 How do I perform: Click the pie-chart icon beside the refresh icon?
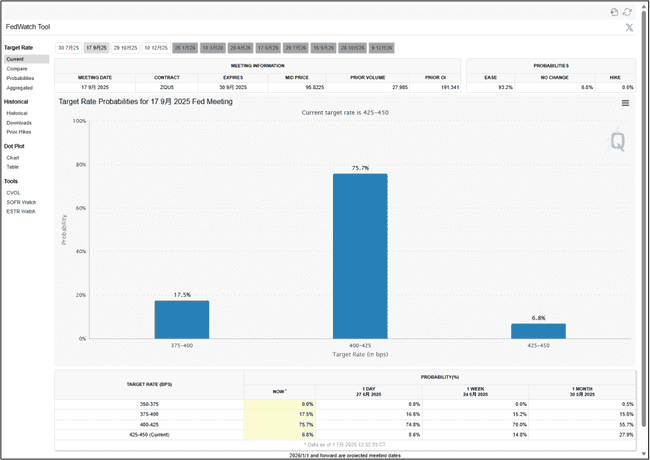click(614, 12)
